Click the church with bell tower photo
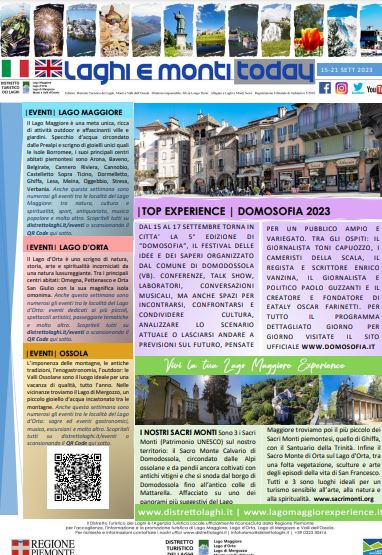 188,400
